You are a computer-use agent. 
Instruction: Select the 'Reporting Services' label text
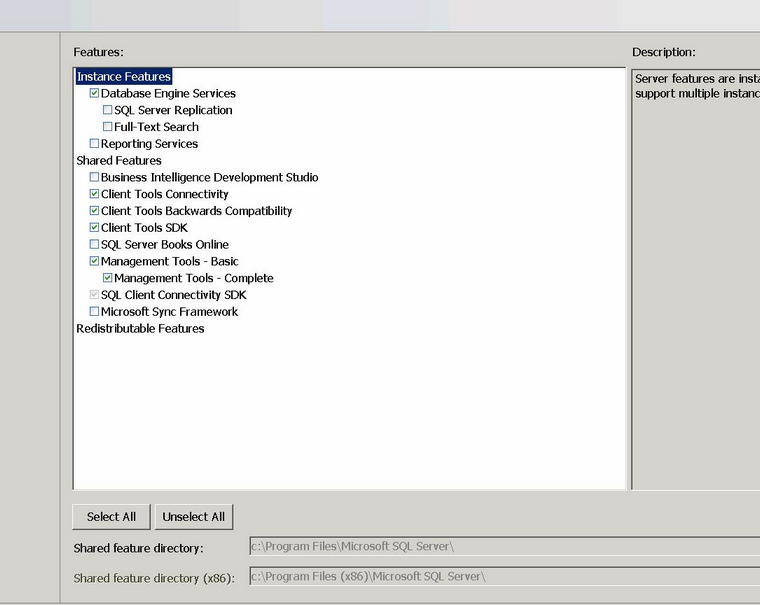[x=149, y=144]
